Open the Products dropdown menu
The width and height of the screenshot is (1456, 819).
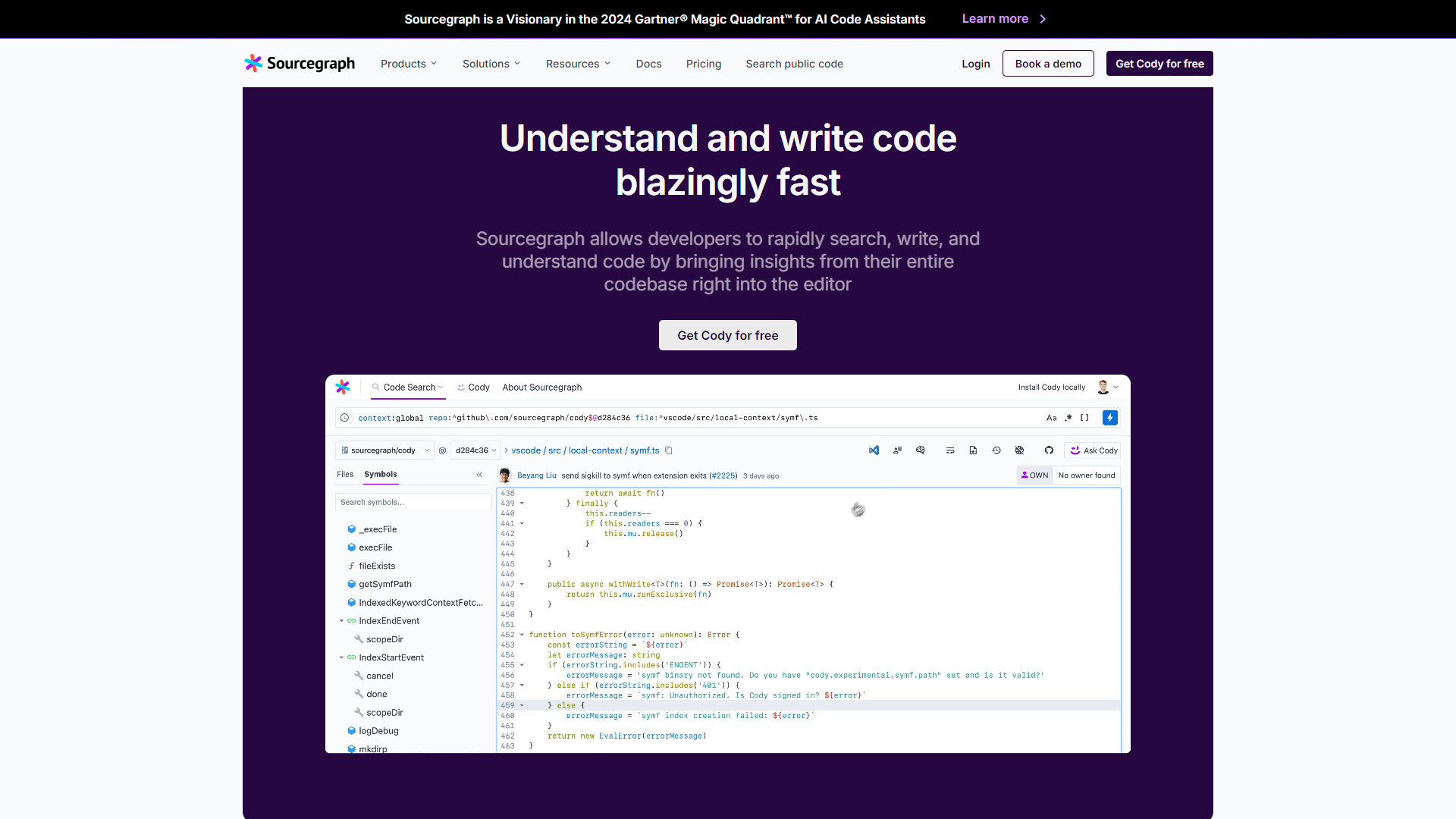pyautogui.click(x=408, y=64)
